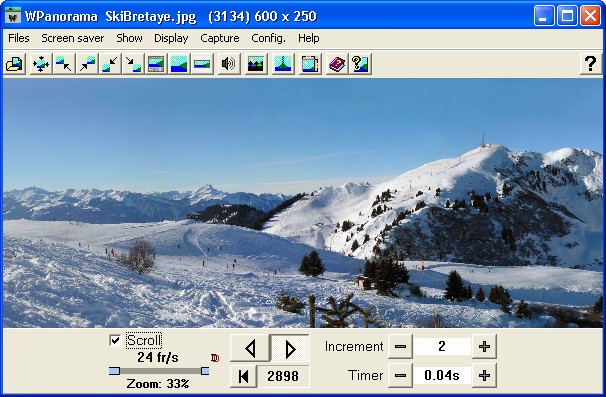Click the 24 fr/s frame rate label
Viewport: 606px width, 397px height.
tap(158, 357)
